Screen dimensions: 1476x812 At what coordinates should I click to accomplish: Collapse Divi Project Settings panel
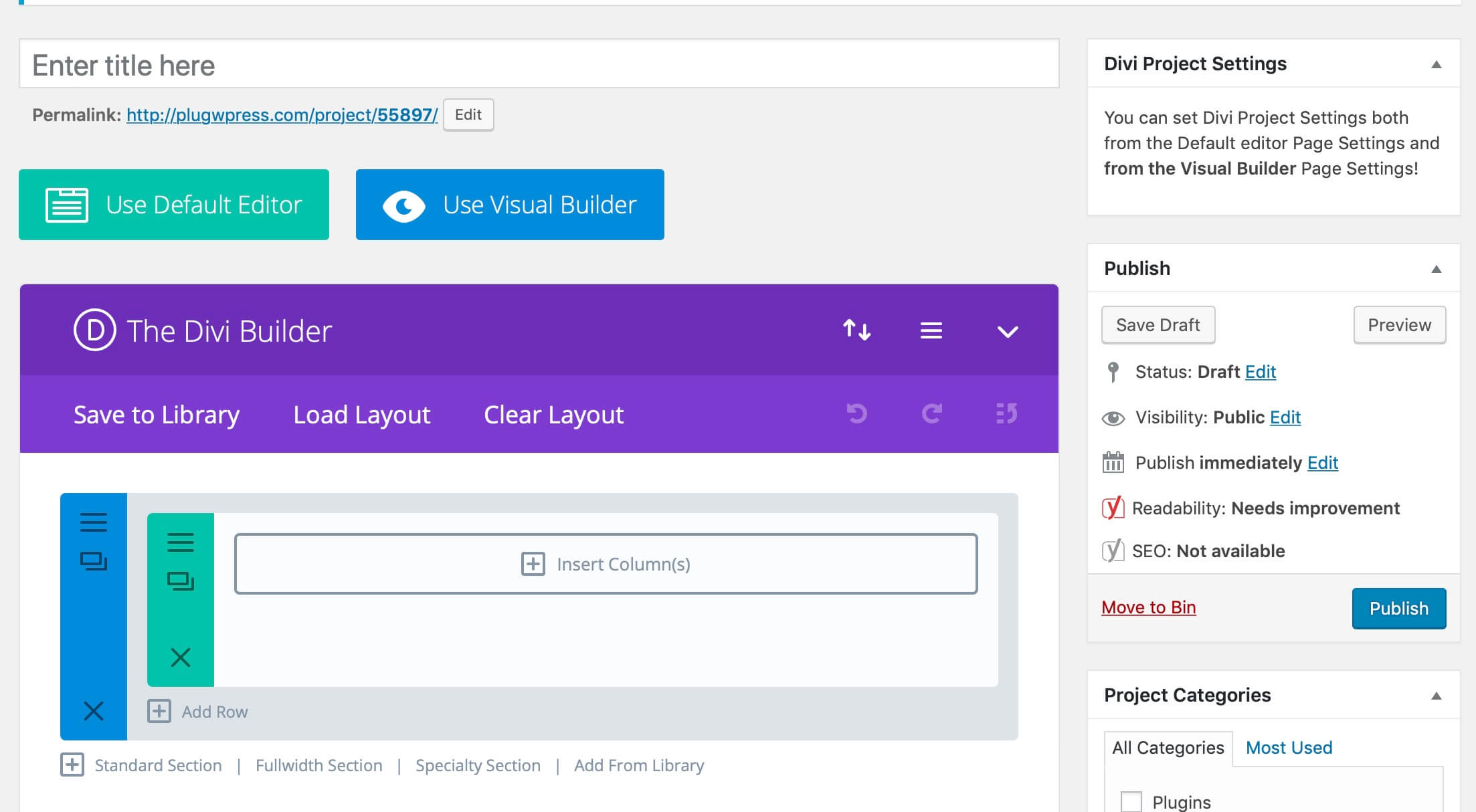click(x=1436, y=64)
